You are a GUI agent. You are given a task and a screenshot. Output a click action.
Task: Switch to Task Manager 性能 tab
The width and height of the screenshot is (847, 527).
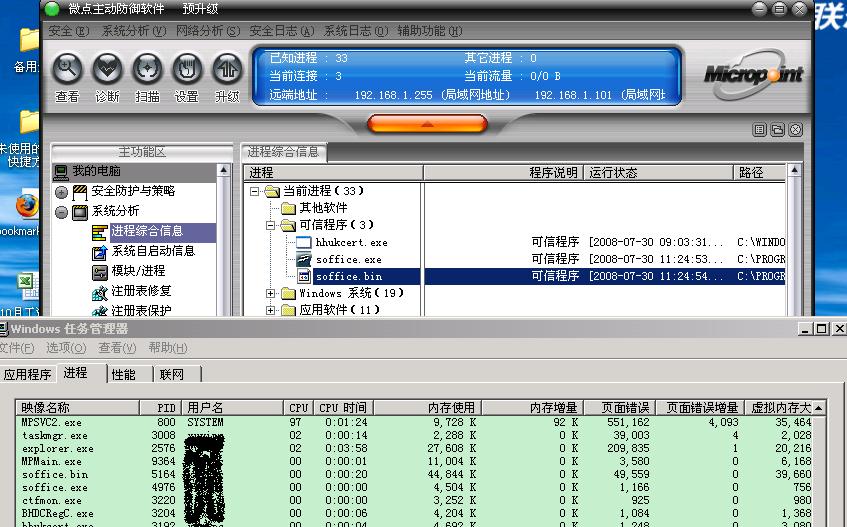[x=124, y=375]
